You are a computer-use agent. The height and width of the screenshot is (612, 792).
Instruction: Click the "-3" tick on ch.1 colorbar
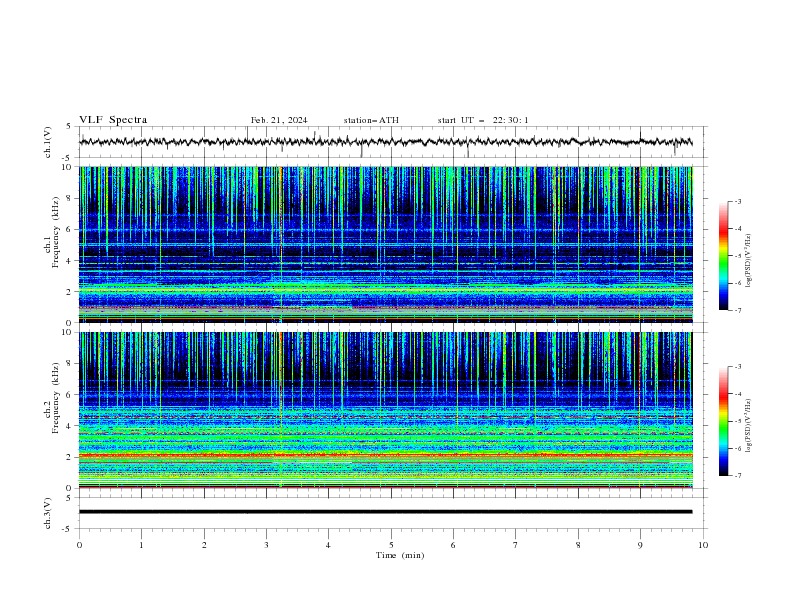738,201
